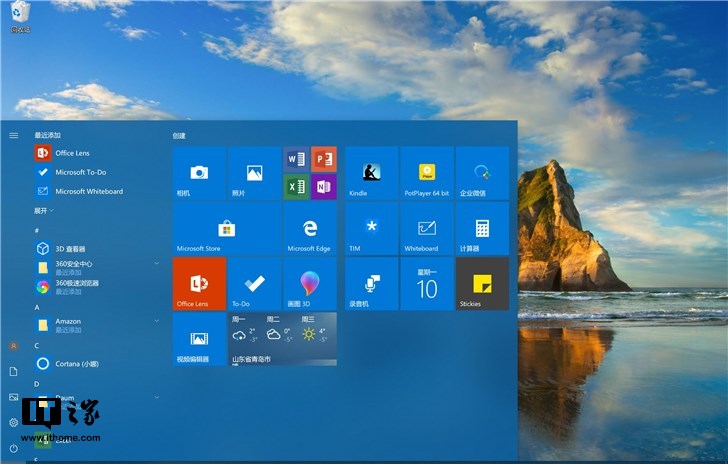Open the Settings gear in Start sidebar

pos(13,423)
